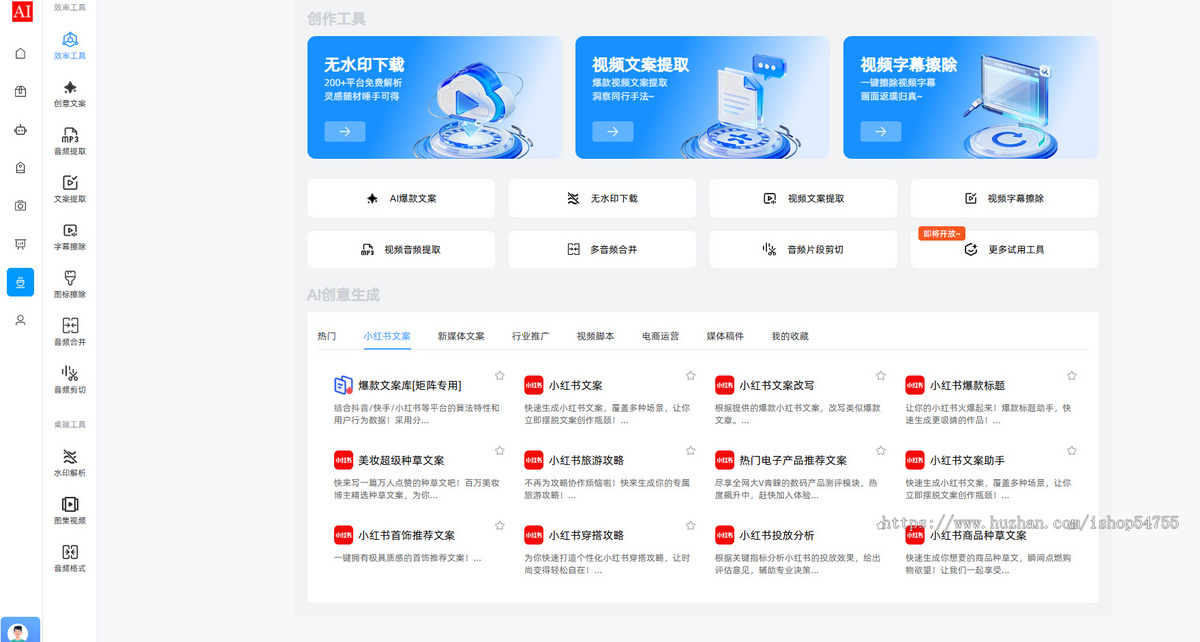The image size is (1200, 642).
Task: Toggle the star on 小红书文案 card
Action: click(x=690, y=376)
